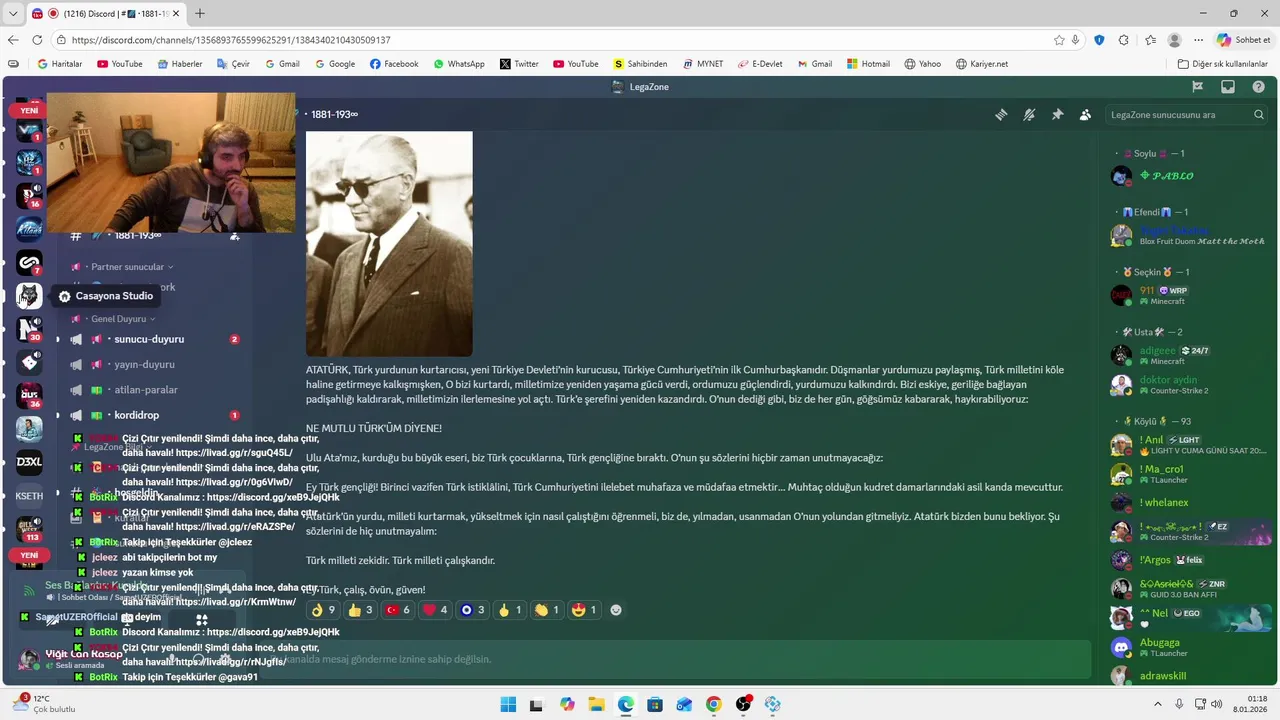The width and height of the screenshot is (1280, 720).
Task: Open server icon with 16 badge
Action: pyautogui.click(x=29, y=196)
